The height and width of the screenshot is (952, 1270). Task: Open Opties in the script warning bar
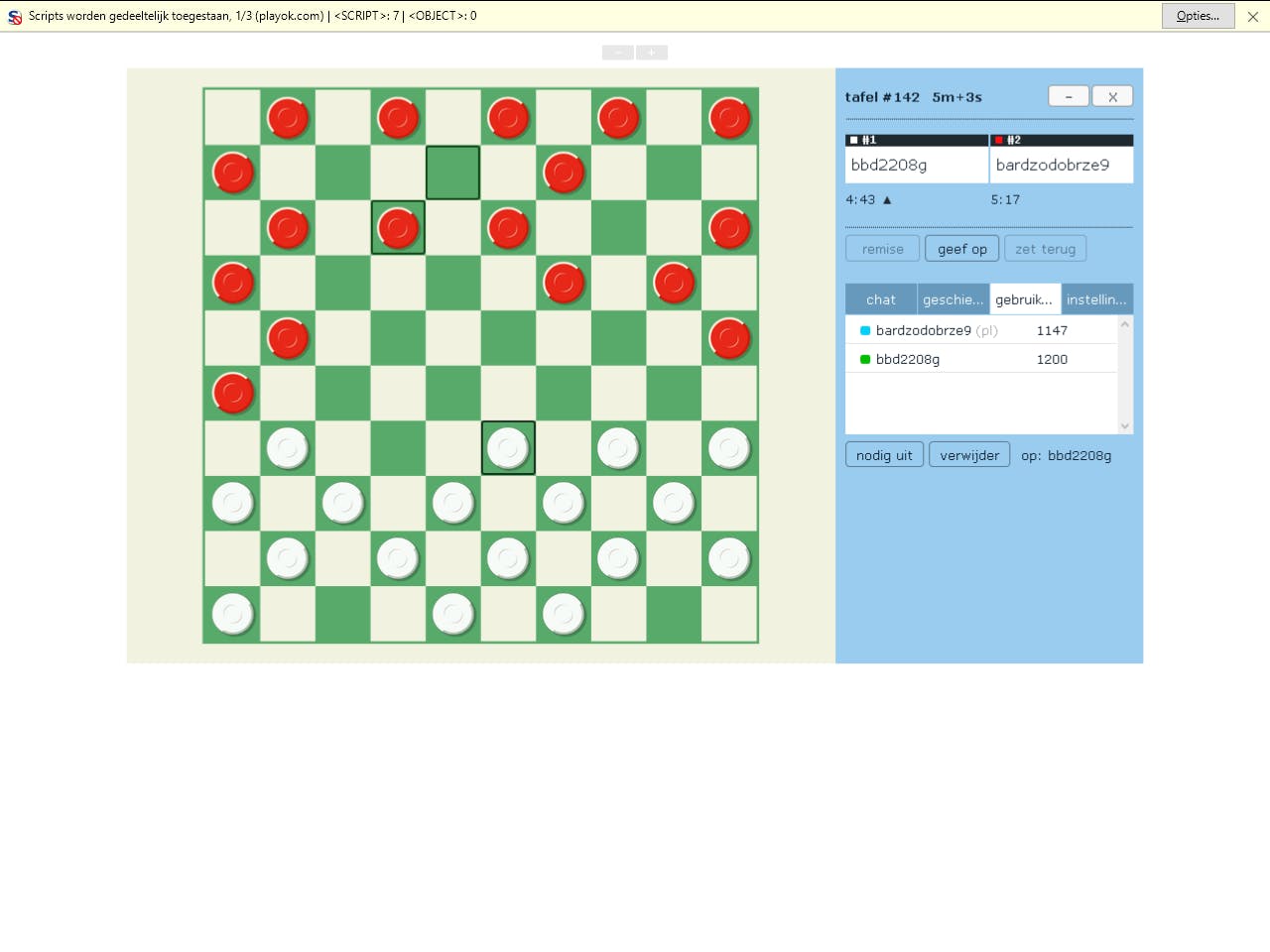[x=1198, y=16]
